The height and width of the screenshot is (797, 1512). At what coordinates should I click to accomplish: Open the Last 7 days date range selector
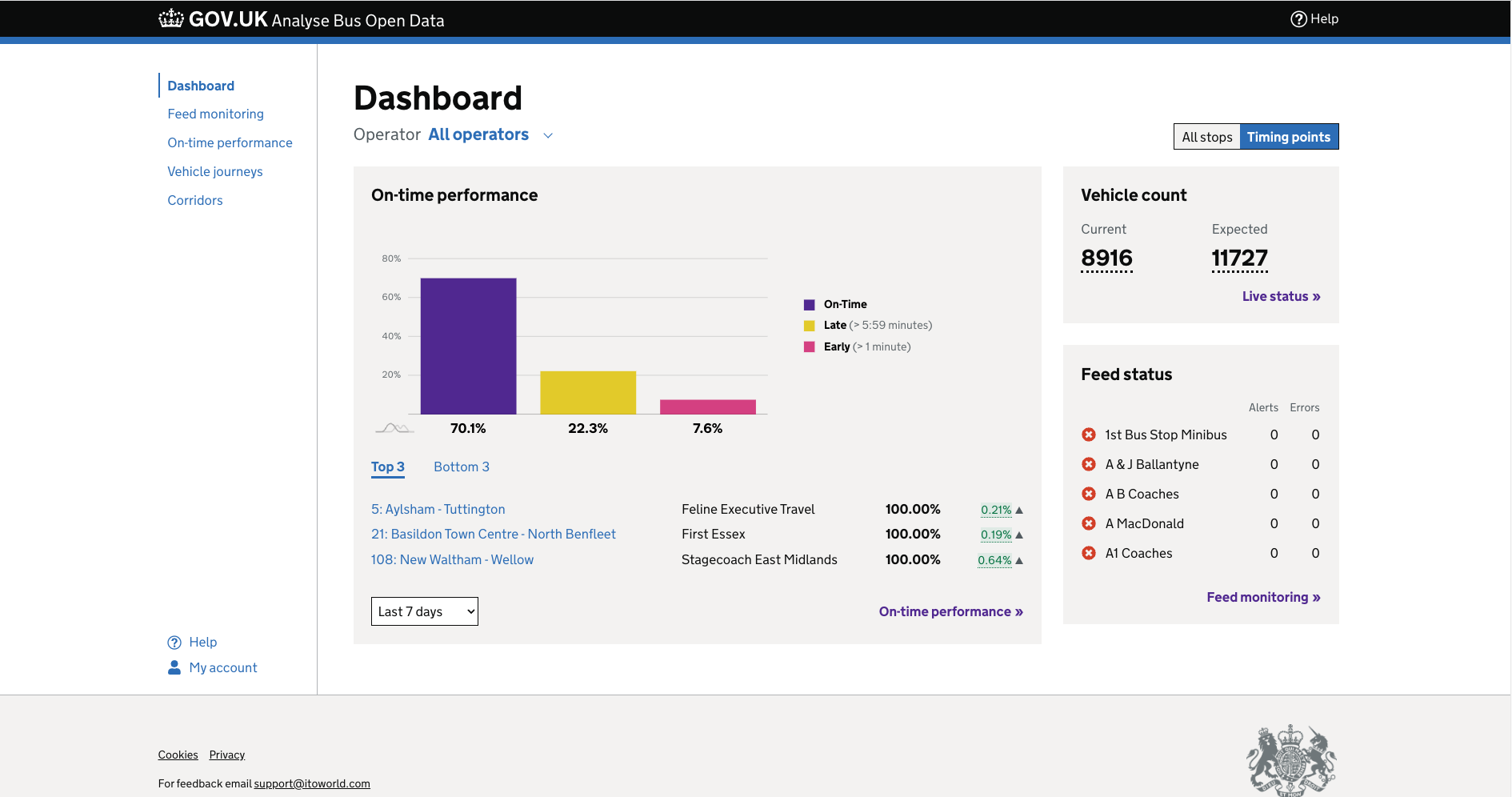(x=424, y=611)
